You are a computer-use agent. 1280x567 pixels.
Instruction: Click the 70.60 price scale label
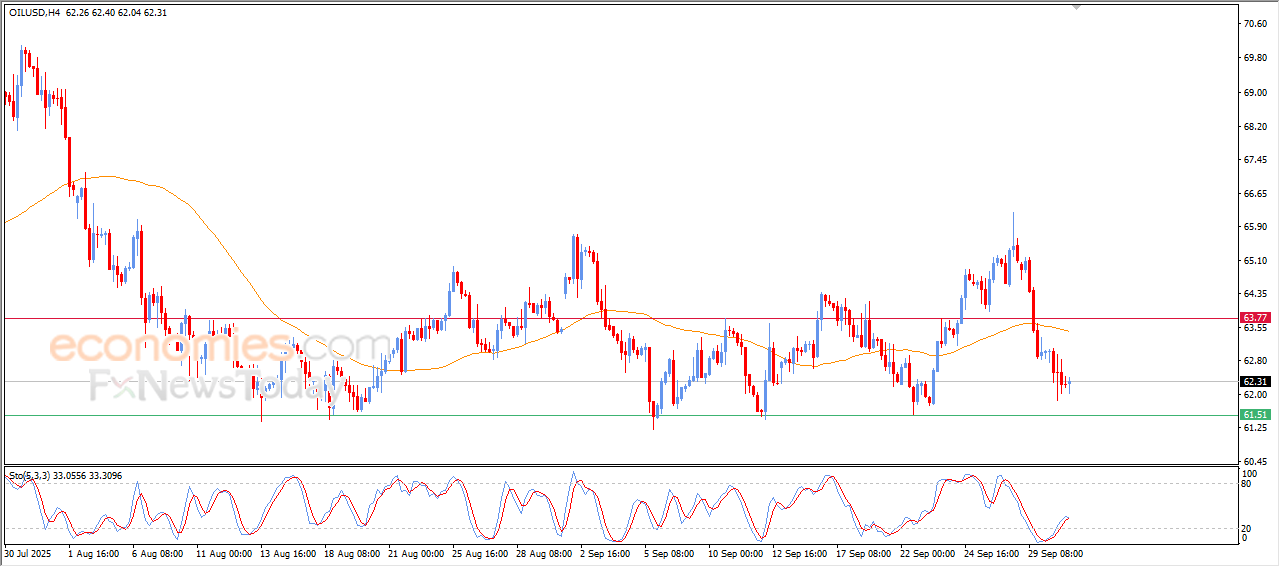point(1255,23)
